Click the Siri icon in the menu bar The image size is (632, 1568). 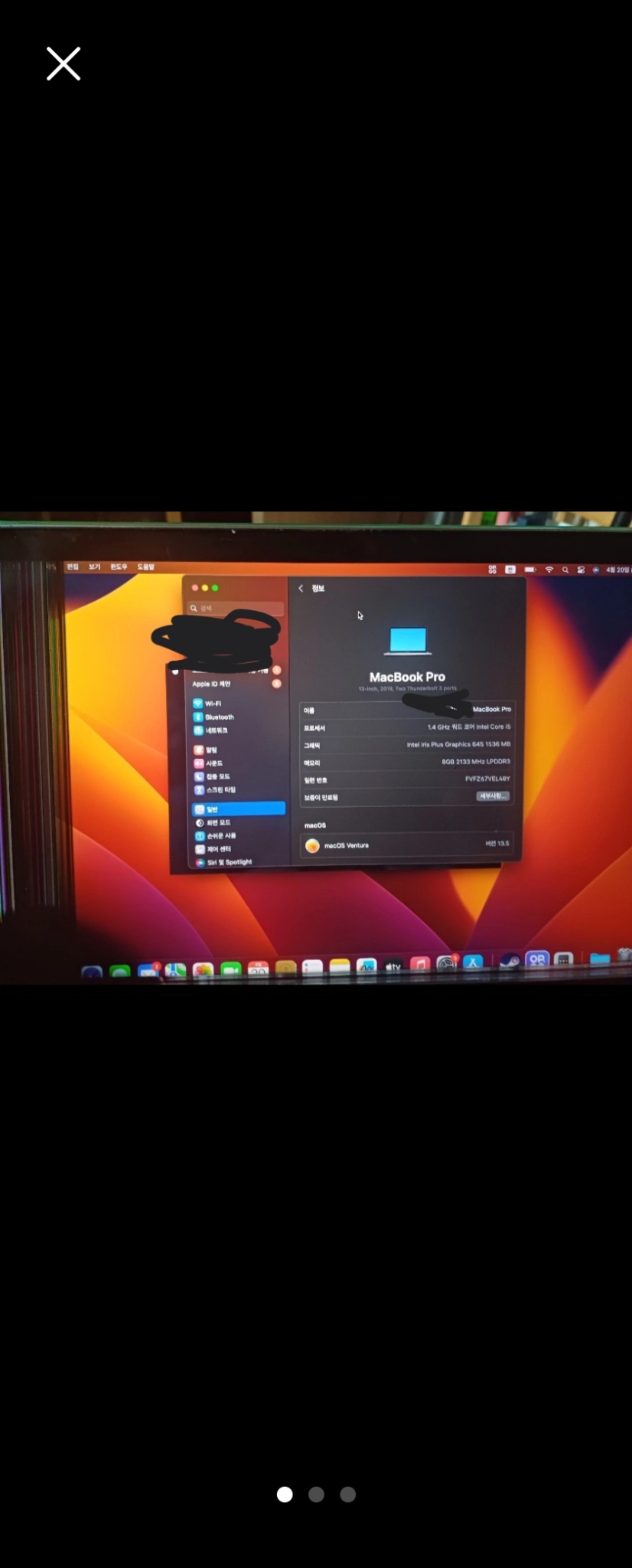coord(596,570)
